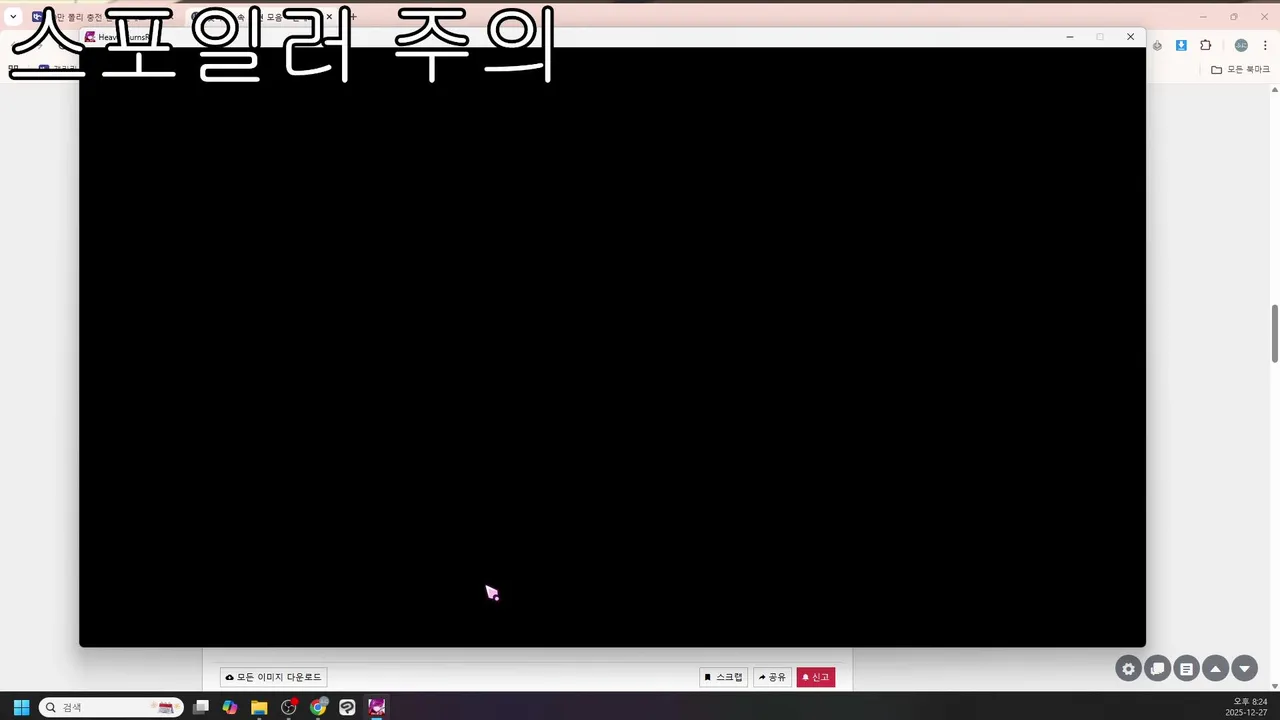1280x720 pixels.
Task: Click the Windows Start button
Action: (21, 707)
